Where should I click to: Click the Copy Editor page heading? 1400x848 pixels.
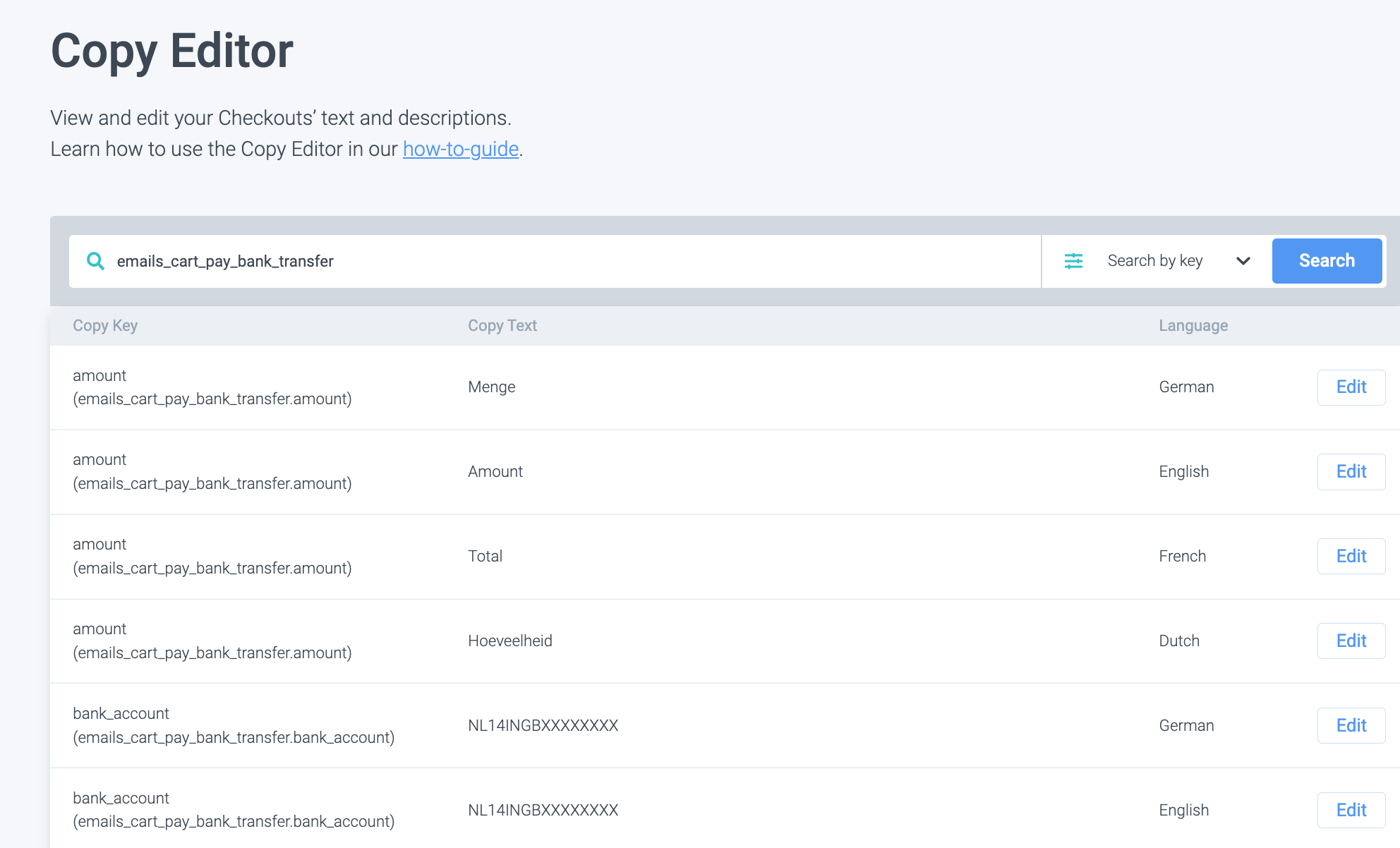point(171,51)
